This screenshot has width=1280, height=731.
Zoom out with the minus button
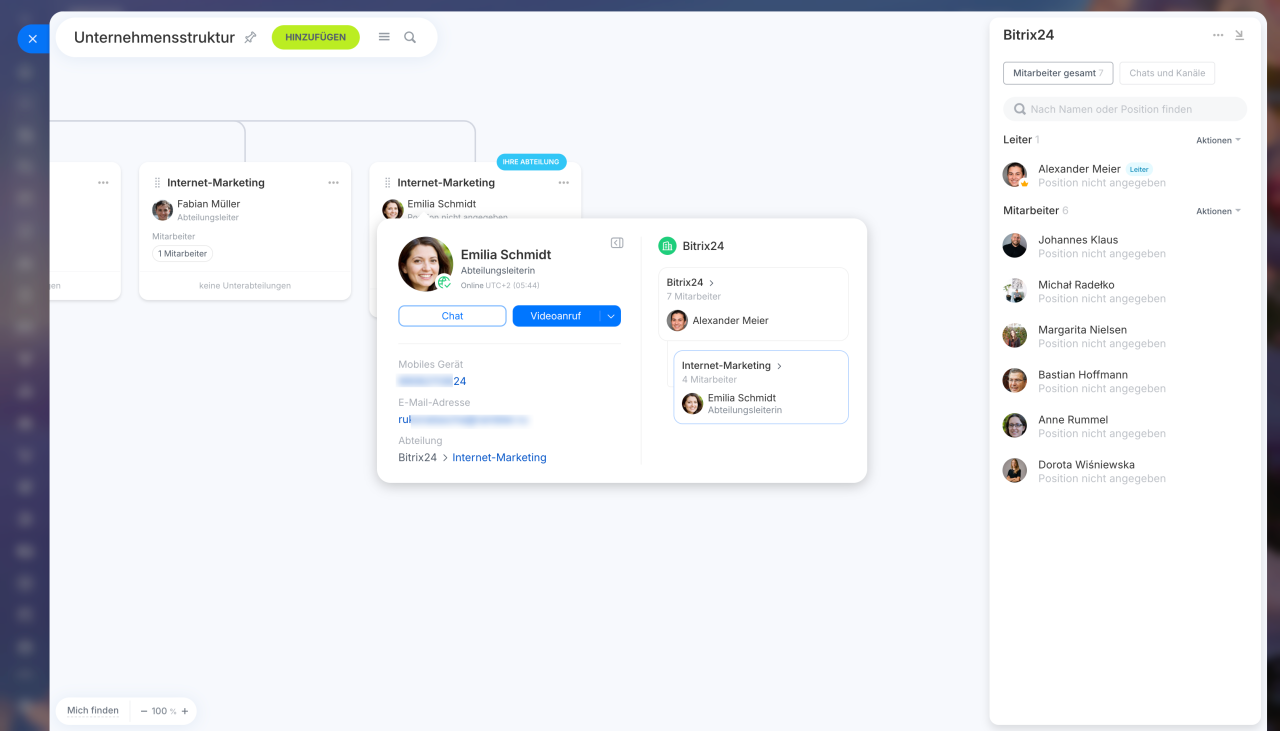[x=143, y=711]
